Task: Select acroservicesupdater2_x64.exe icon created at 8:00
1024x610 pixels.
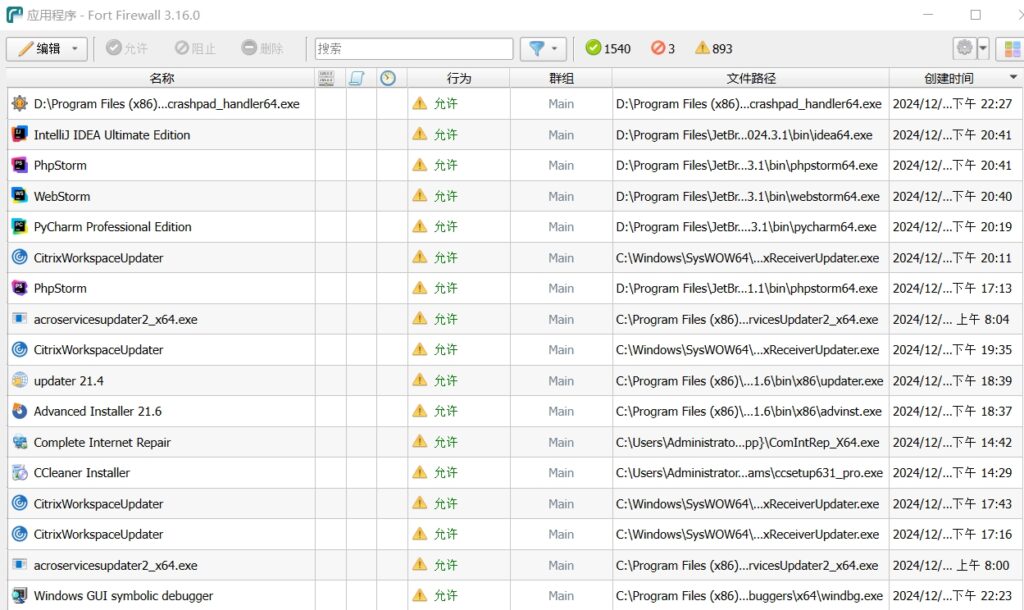Action: (x=20, y=565)
